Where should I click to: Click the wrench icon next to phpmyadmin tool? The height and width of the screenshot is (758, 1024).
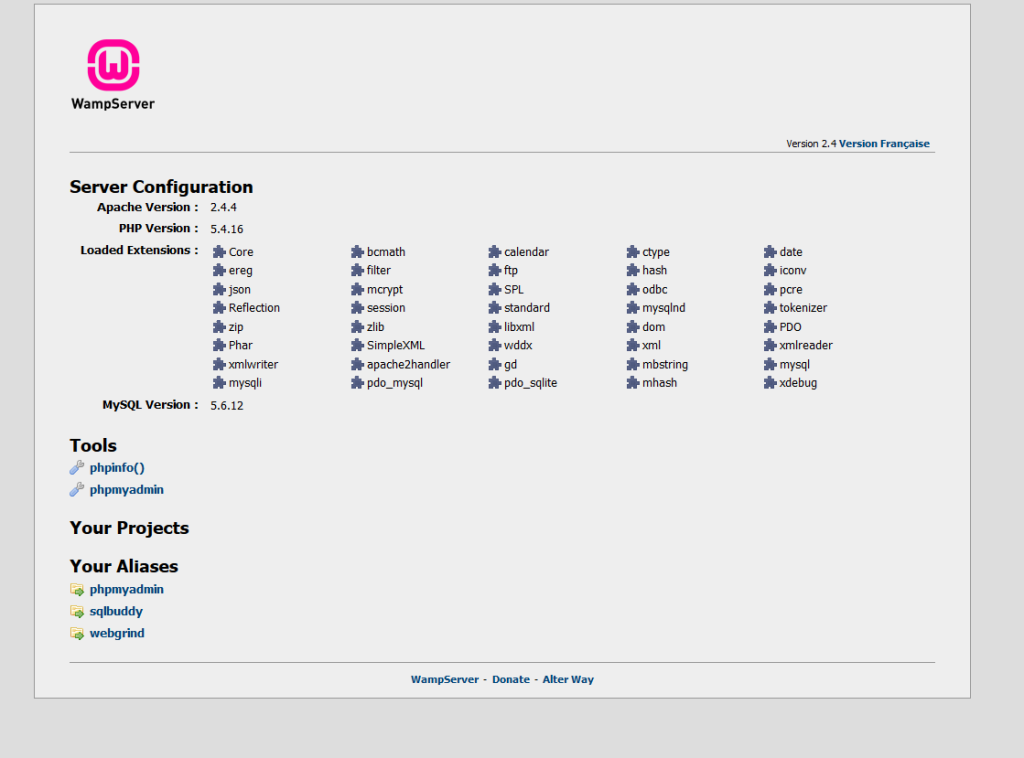[77, 490]
